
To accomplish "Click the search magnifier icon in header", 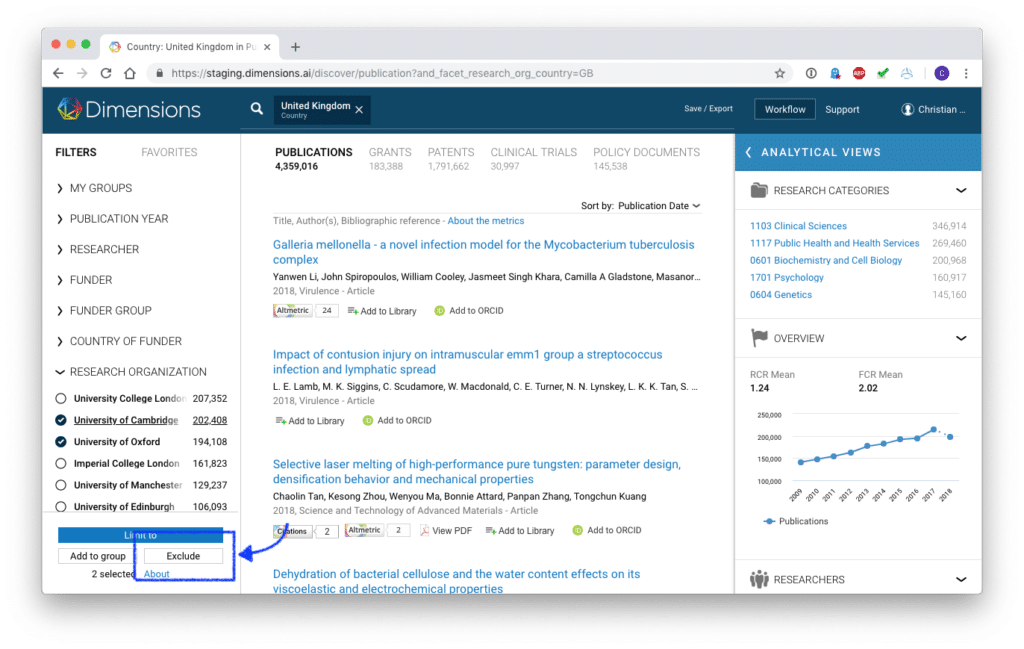I will [257, 109].
